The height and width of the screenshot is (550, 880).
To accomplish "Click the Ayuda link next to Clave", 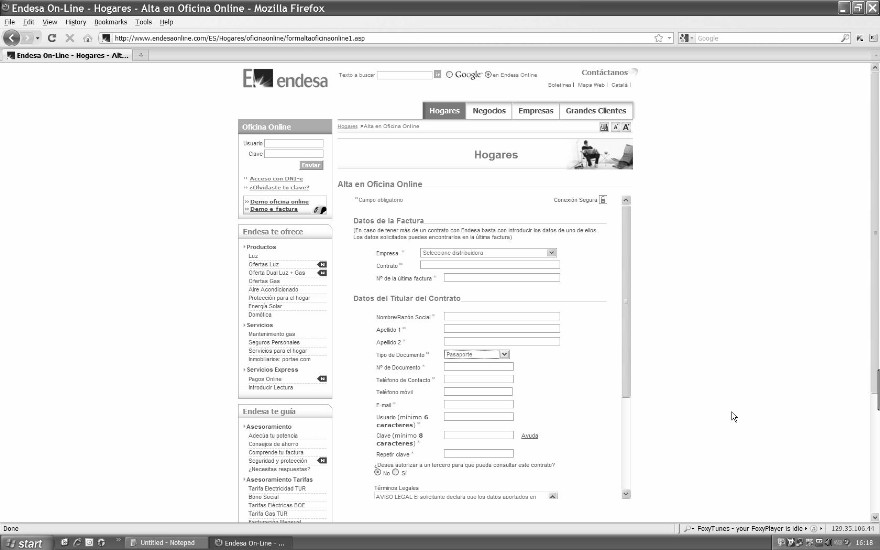I will pyautogui.click(x=530, y=436).
